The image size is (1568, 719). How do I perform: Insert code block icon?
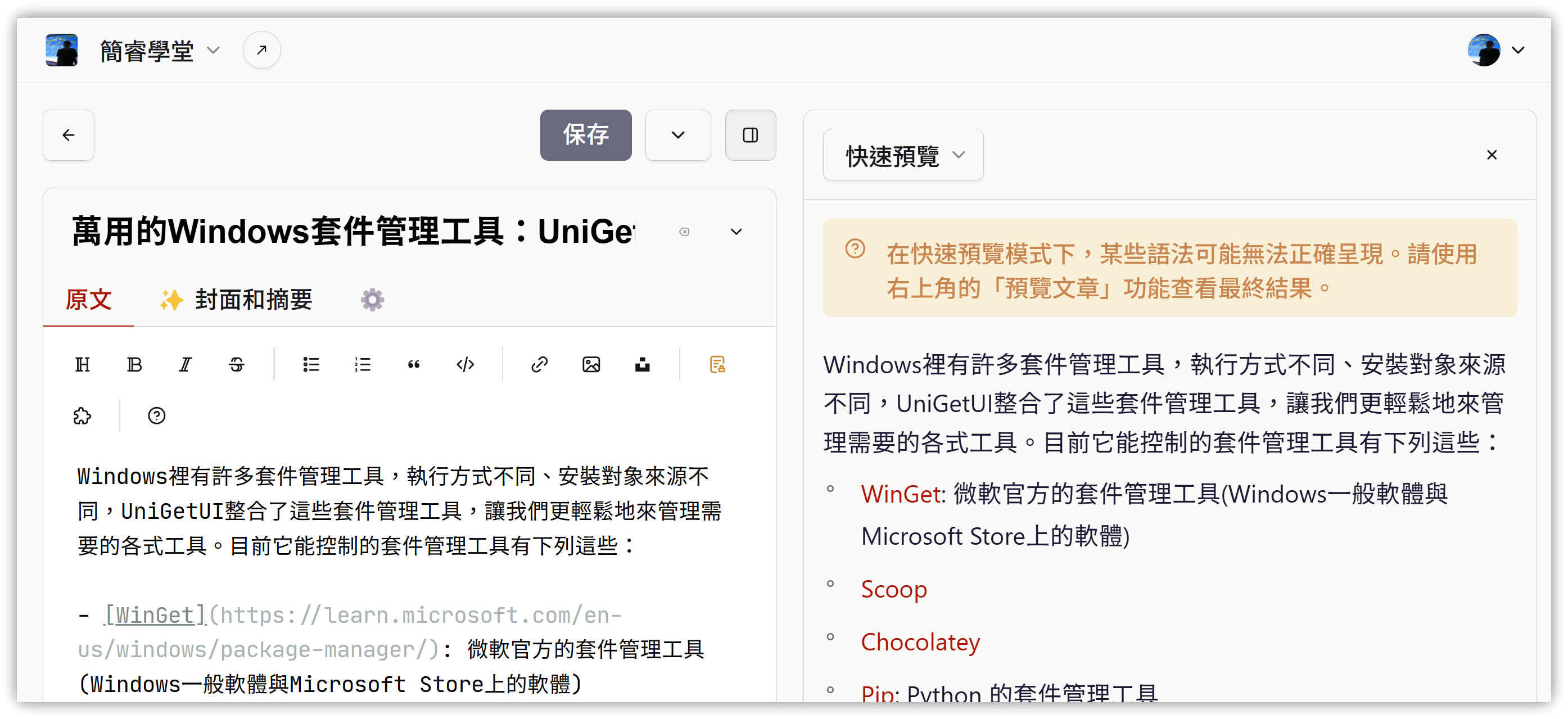[x=465, y=365]
